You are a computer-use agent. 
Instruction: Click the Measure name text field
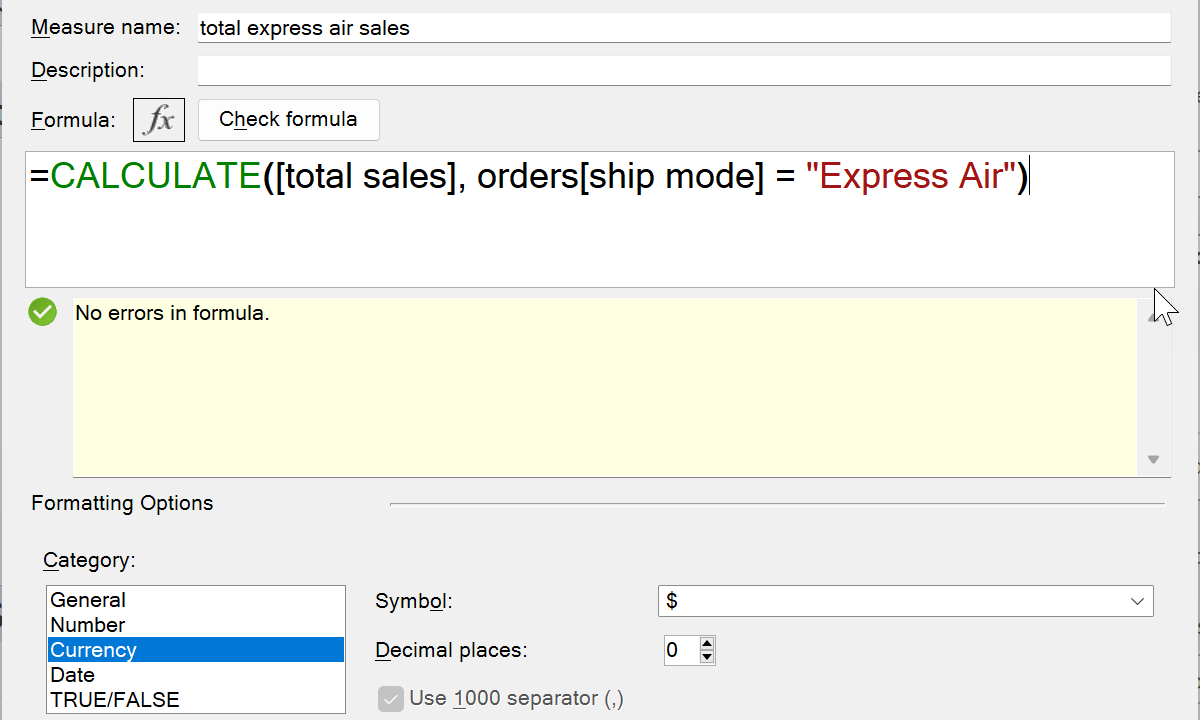pyautogui.click(x=683, y=28)
